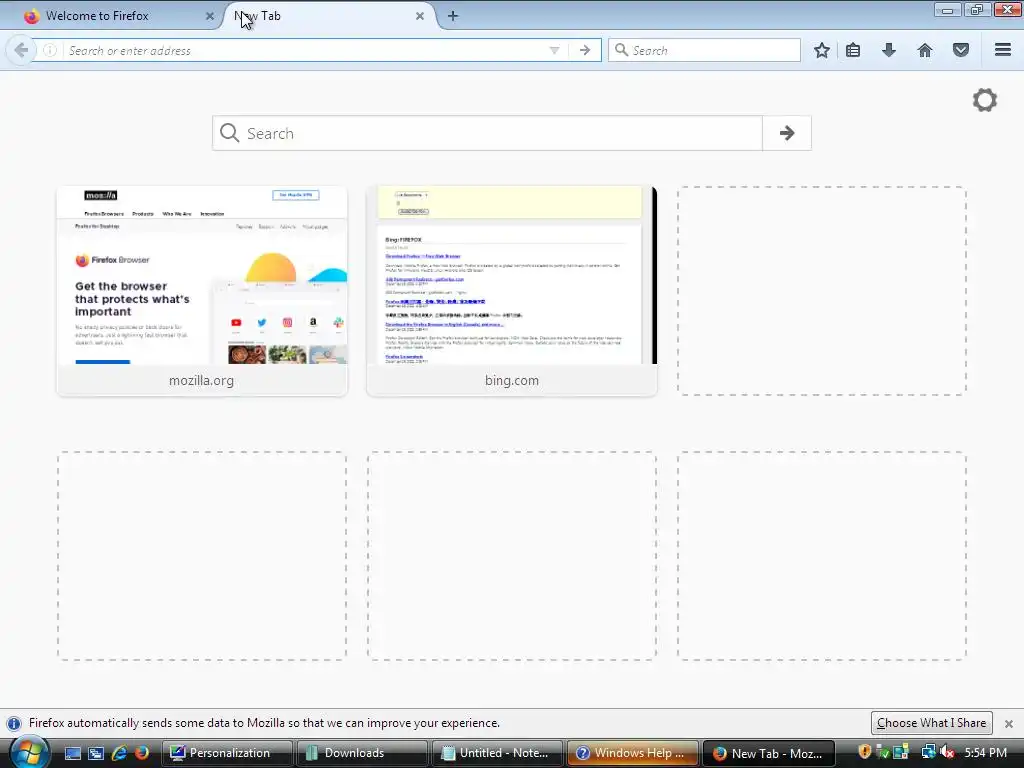Bookmark this page with the star icon
The image size is (1024, 768).
tap(822, 50)
